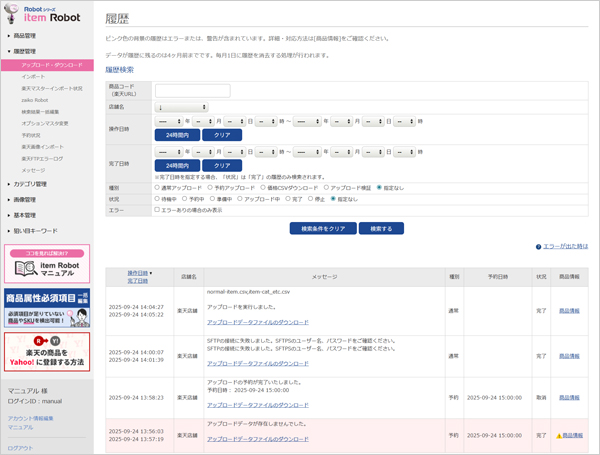Open オプションマスタ変更 in the sidebar

click(45, 123)
